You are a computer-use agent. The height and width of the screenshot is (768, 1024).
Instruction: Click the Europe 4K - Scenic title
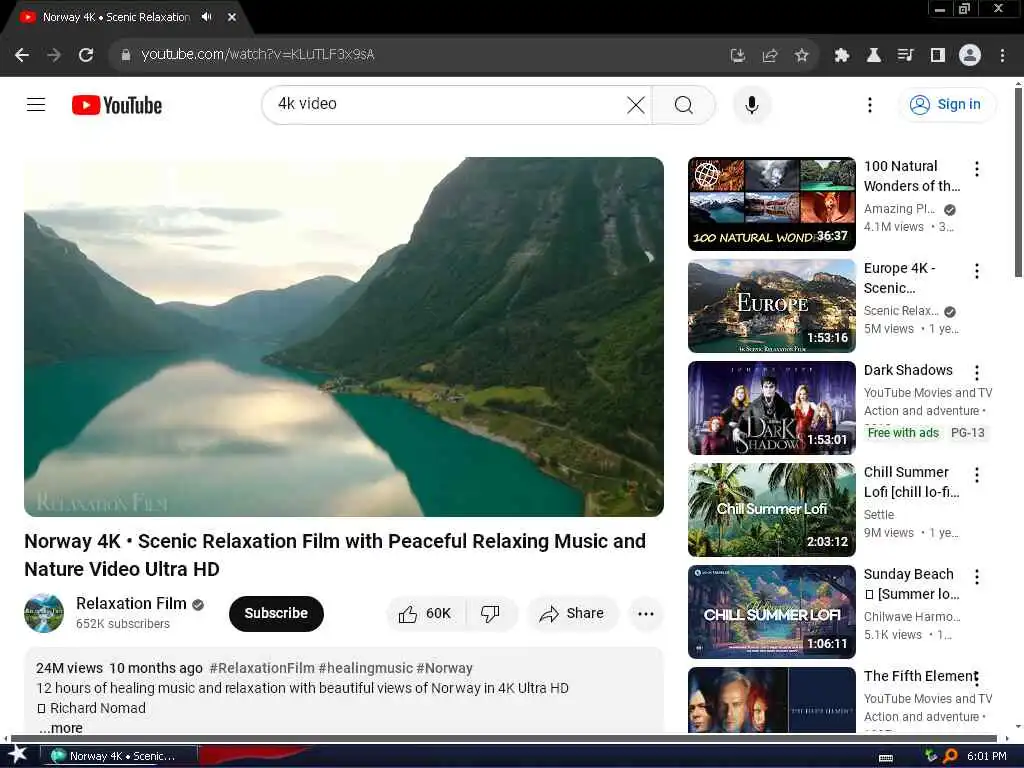(x=899, y=278)
